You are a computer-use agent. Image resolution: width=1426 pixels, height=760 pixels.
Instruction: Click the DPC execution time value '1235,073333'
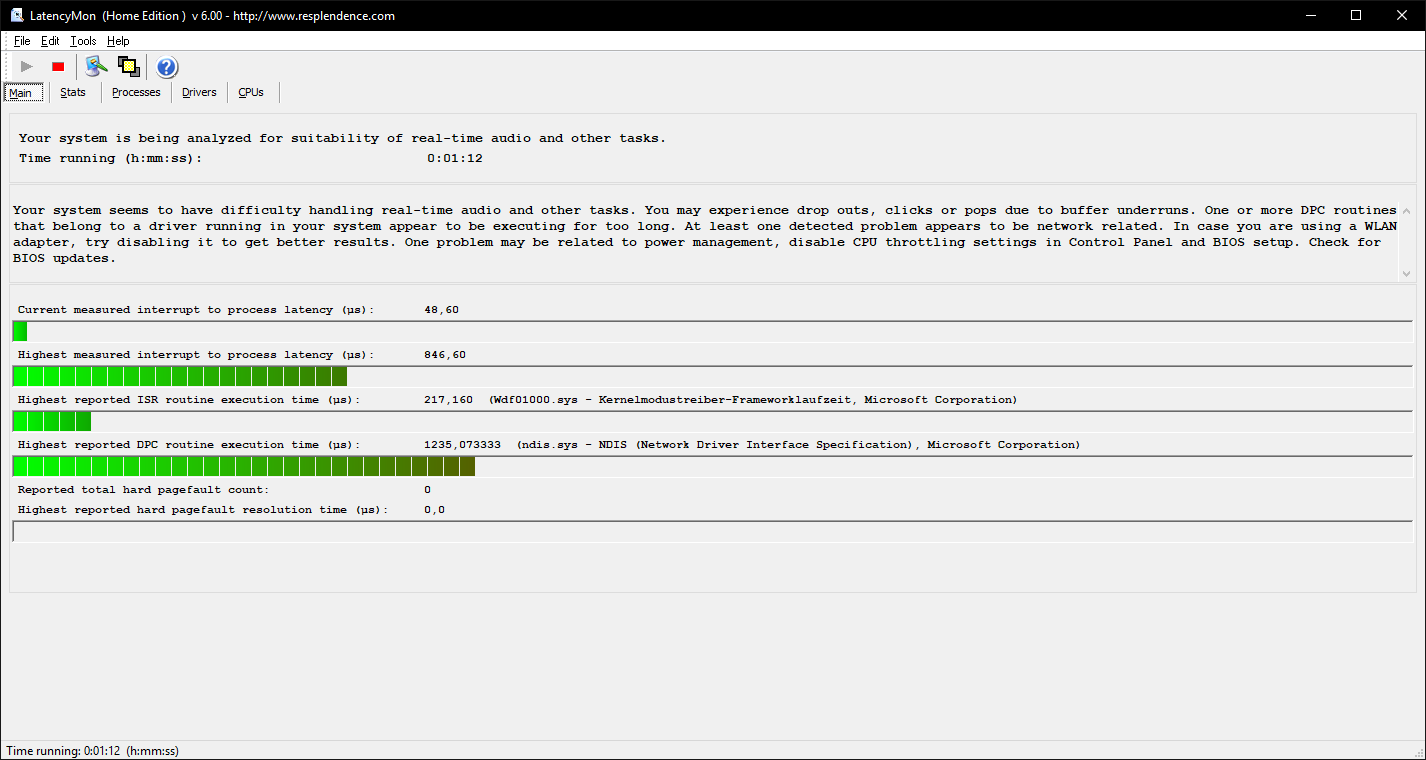(463, 445)
